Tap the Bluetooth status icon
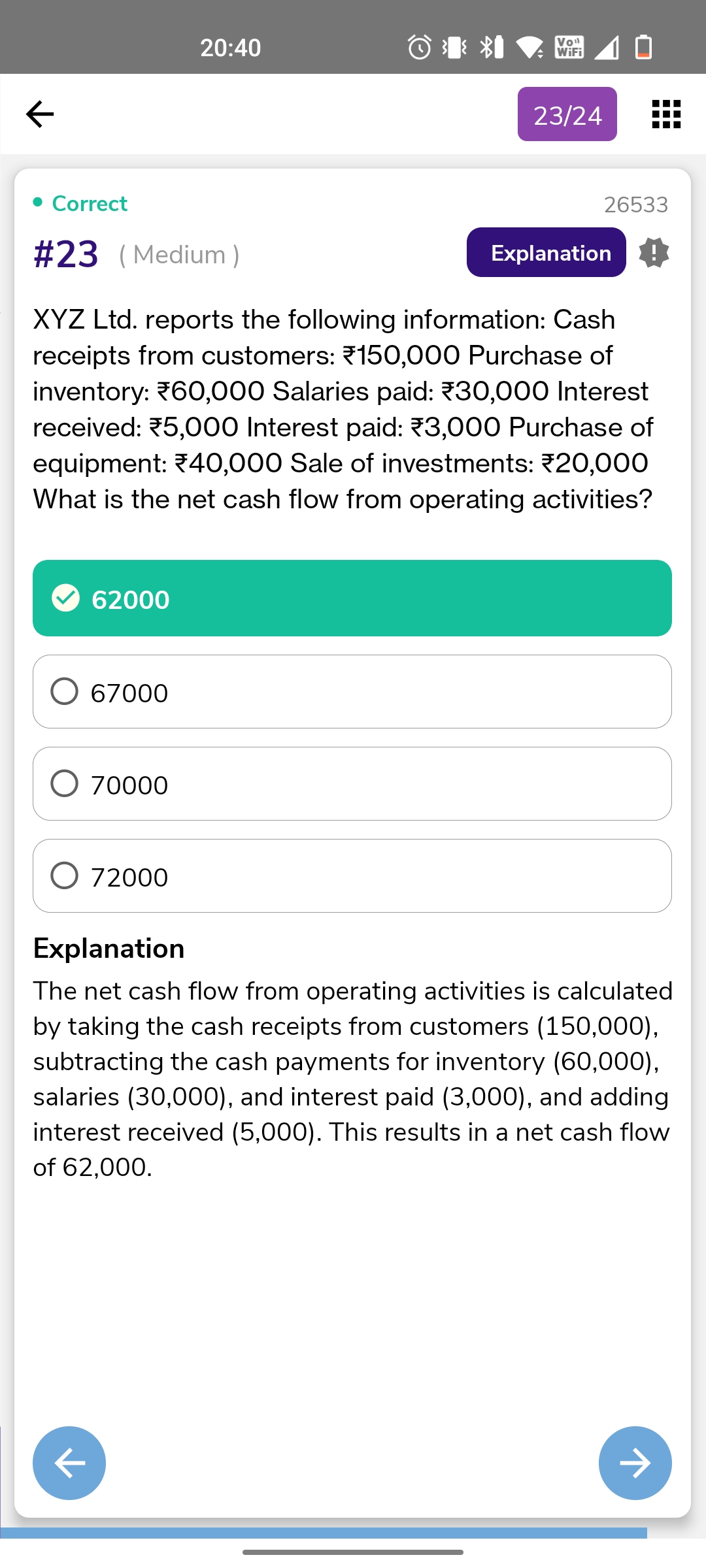706x1568 pixels. (490, 47)
